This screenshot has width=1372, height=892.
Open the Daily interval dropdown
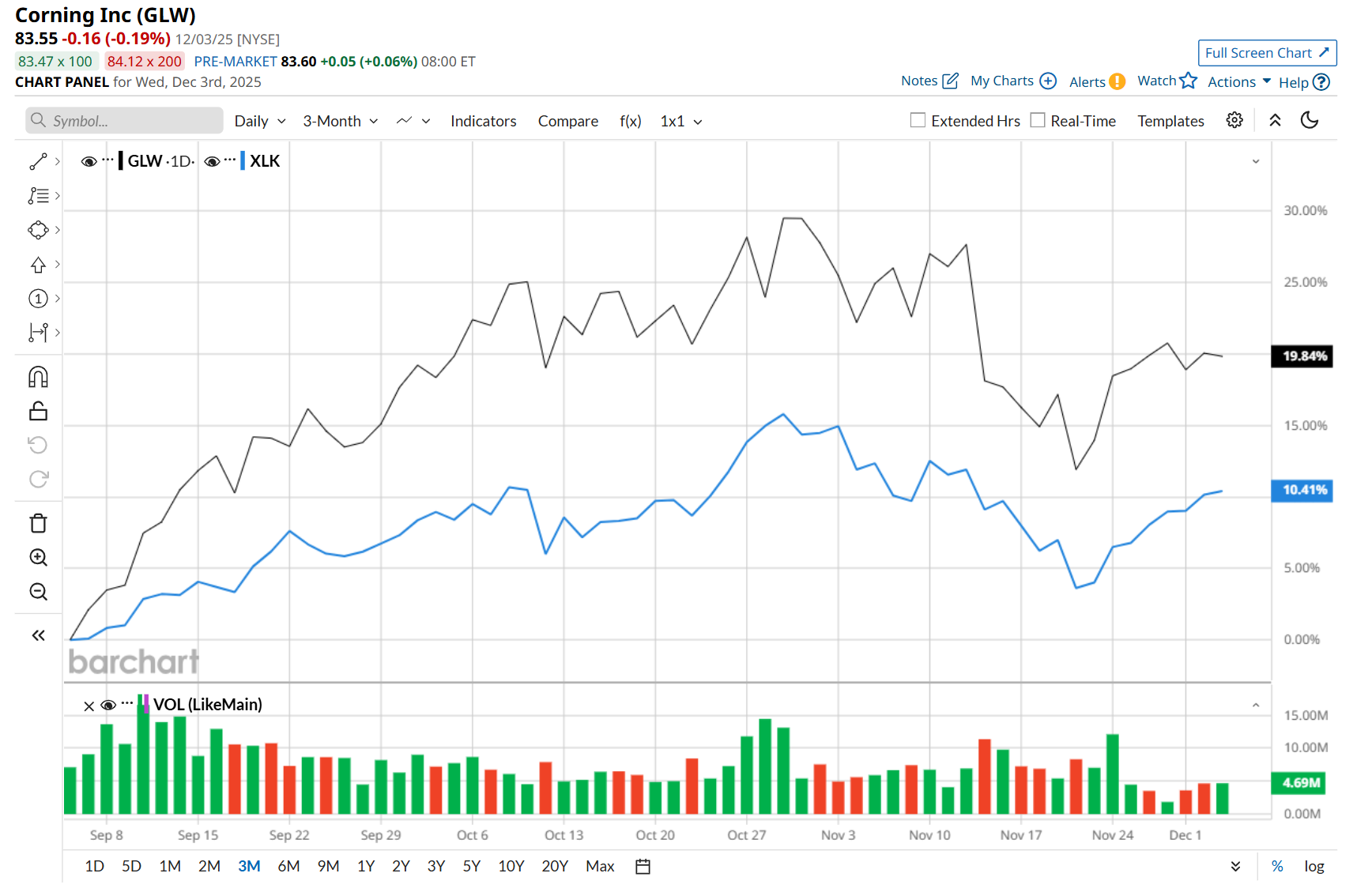click(x=260, y=121)
